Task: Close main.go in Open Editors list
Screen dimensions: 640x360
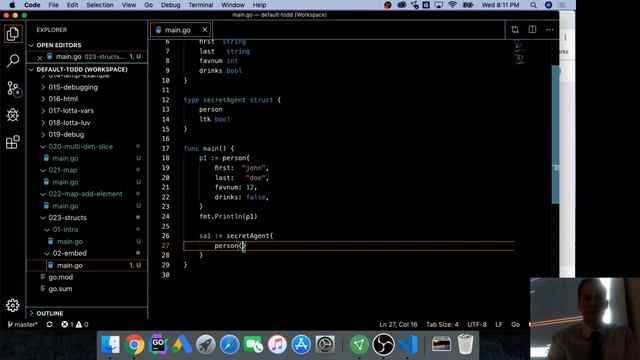Action: 40,58
